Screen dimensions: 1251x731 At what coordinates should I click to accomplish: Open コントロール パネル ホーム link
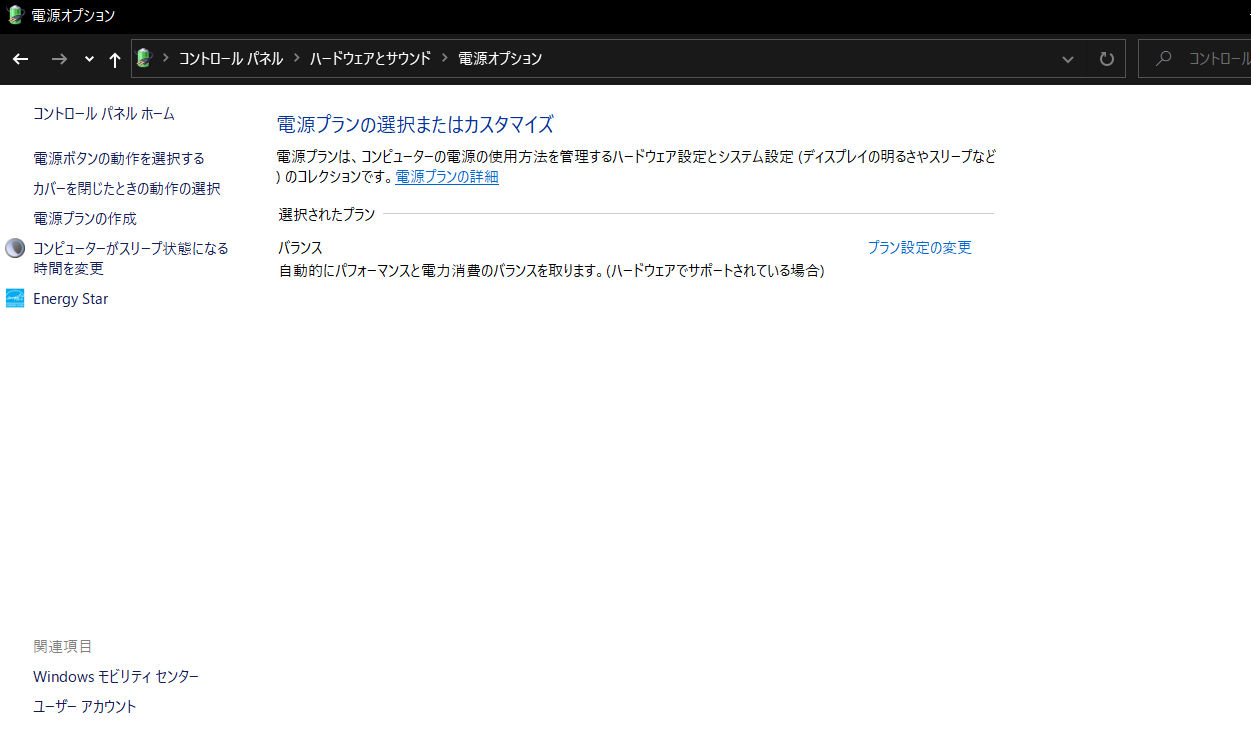pos(104,114)
